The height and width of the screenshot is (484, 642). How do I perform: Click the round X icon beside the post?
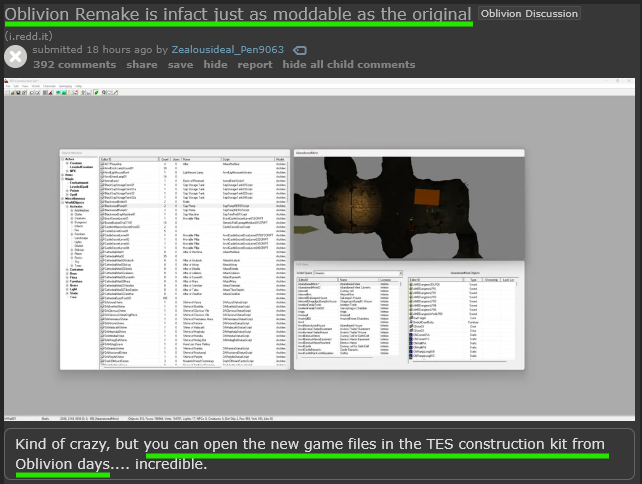[x=15, y=57]
